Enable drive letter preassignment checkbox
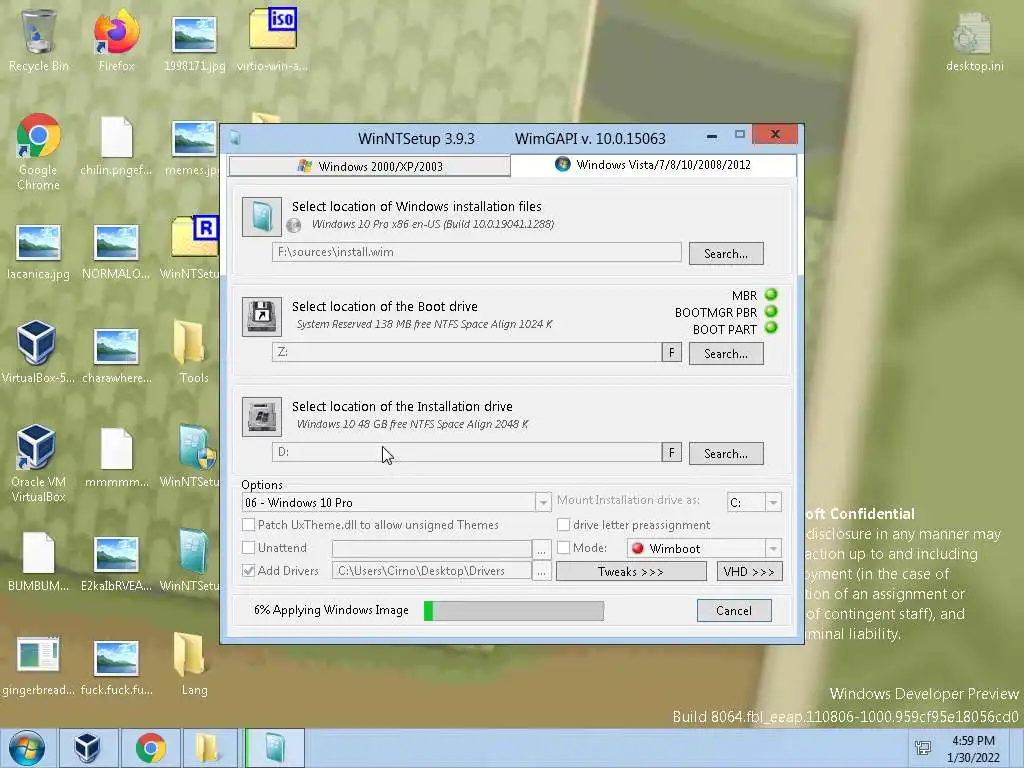Viewport: 1024px width, 768px height. pyautogui.click(x=563, y=525)
